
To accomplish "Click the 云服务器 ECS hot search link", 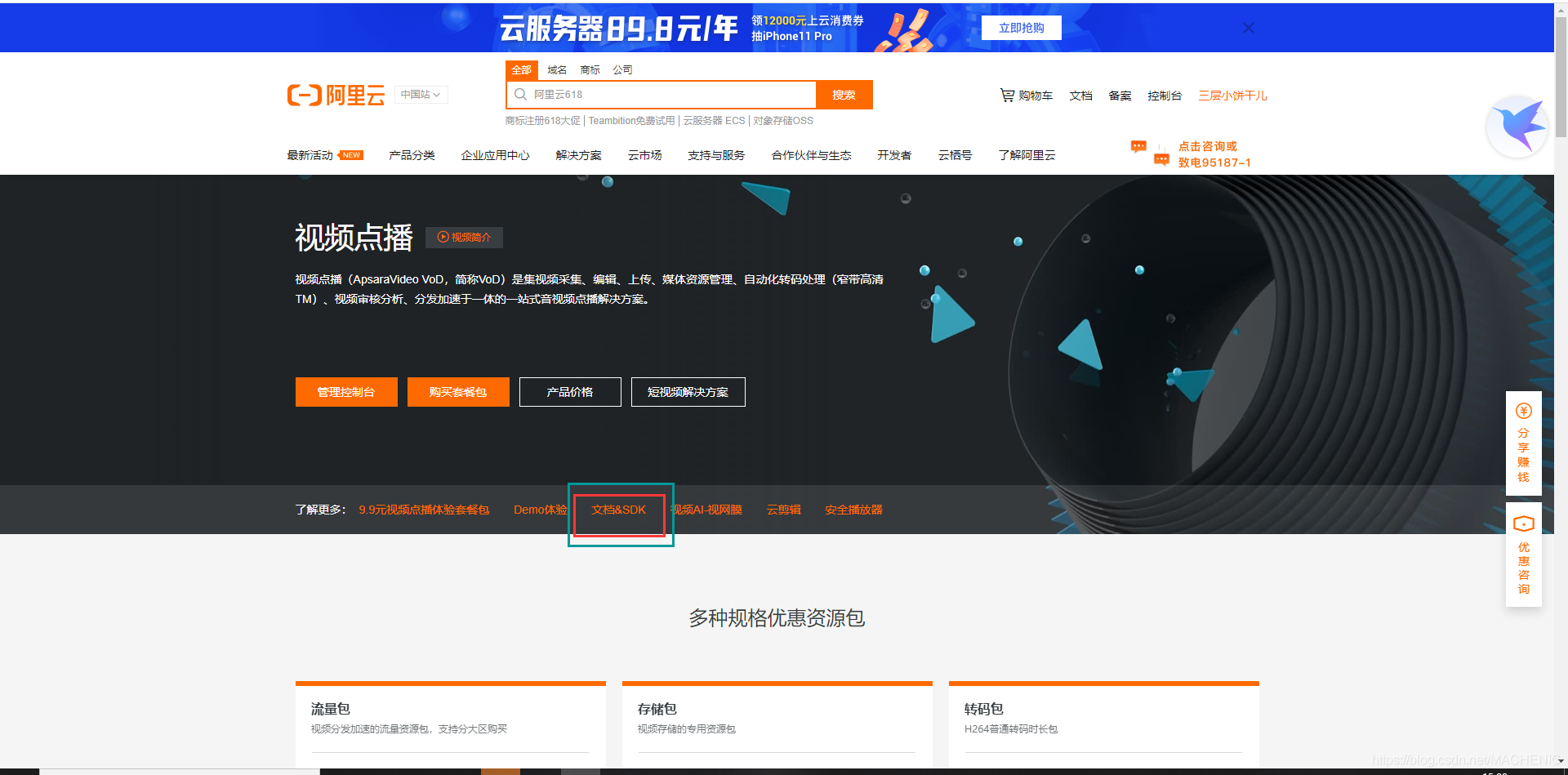I will pyautogui.click(x=714, y=121).
